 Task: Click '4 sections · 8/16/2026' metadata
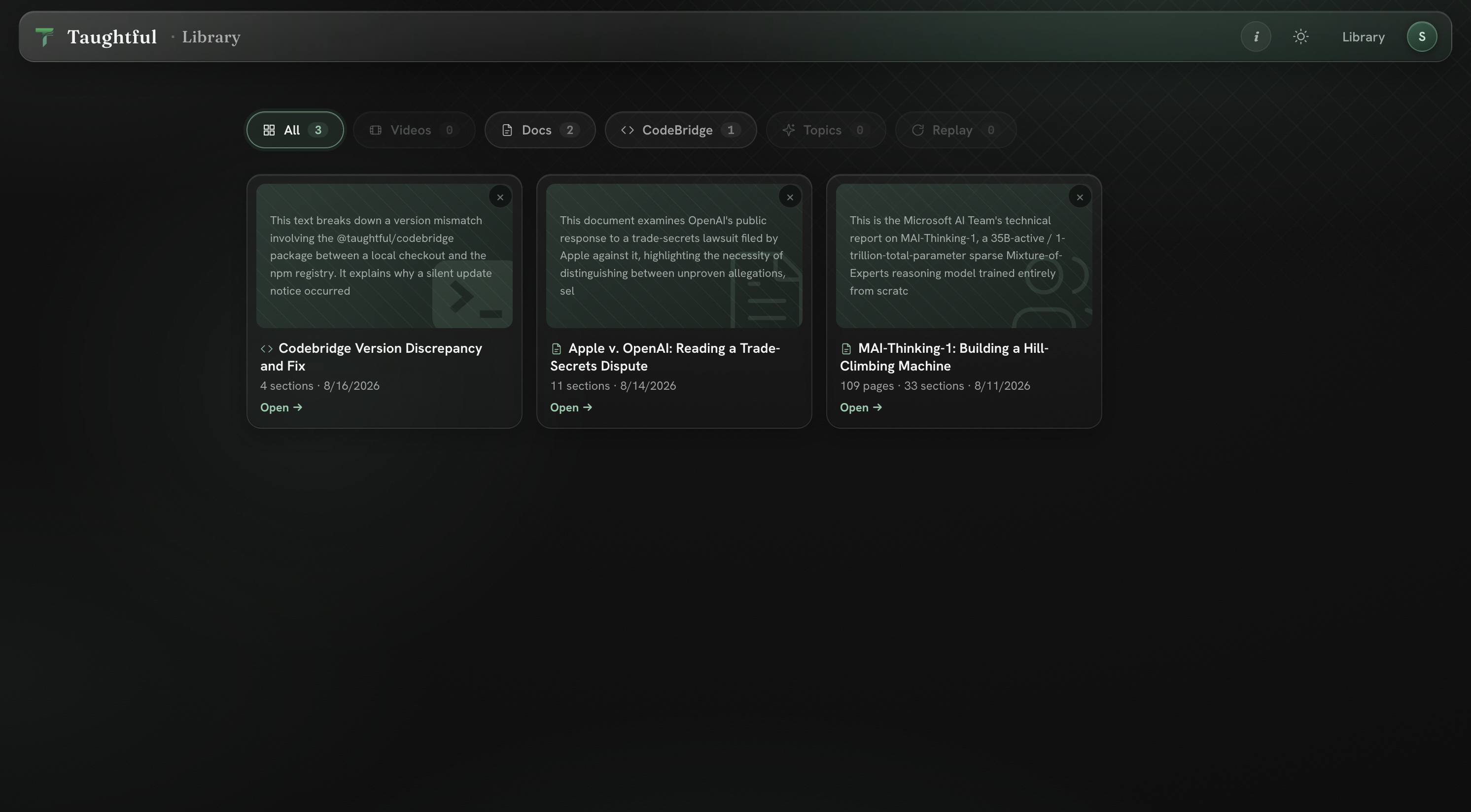click(320, 386)
